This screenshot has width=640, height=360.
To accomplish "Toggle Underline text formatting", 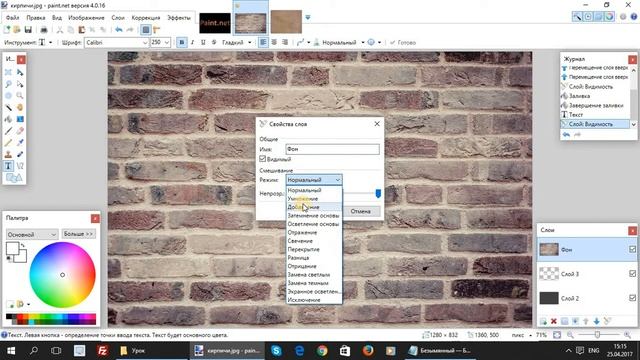I will pyautogui.click(x=203, y=42).
